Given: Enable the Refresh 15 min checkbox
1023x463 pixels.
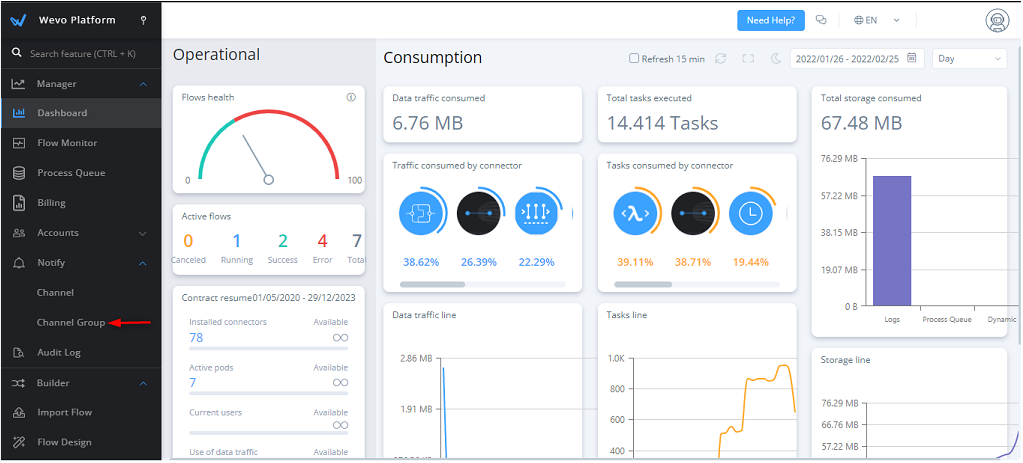Looking at the screenshot, I should pos(634,59).
